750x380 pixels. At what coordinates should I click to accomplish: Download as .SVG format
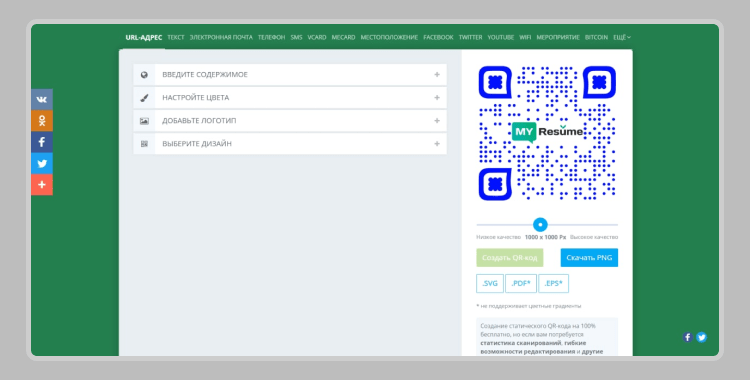click(x=489, y=283)
